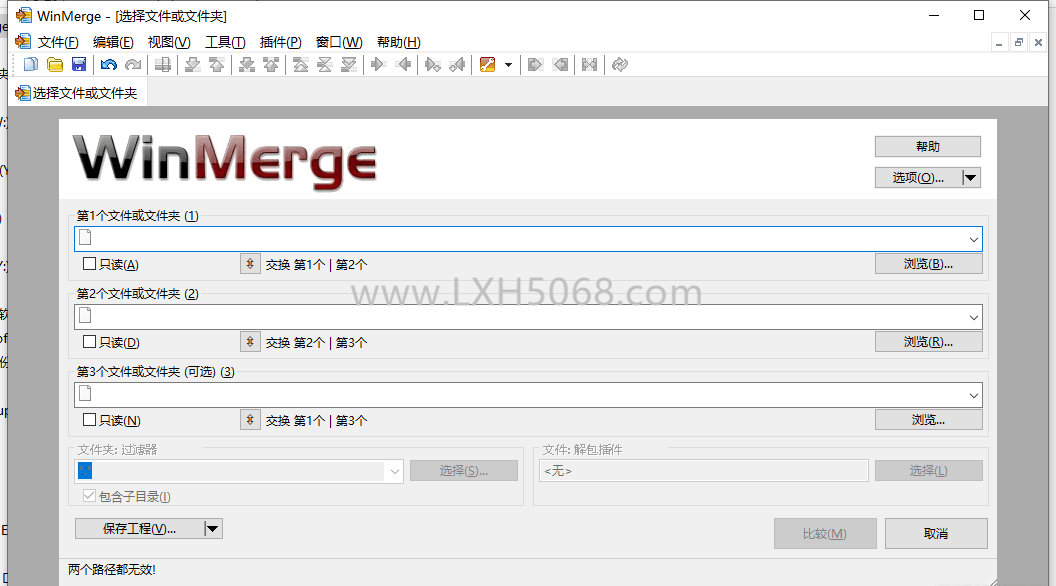Click the WinMerge icon in menu bar

[23, 42]
